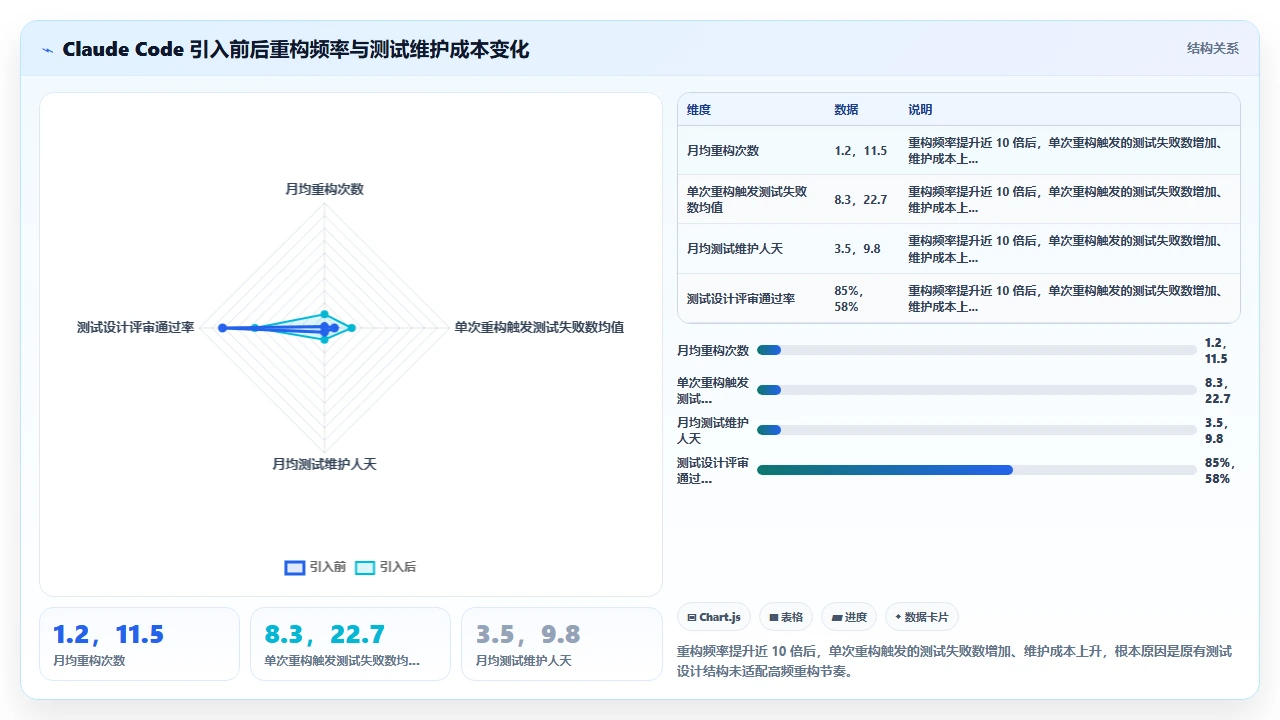The height and width of the screenshot is (720, 1280).
Task: Toggle the 引入前 legend item
Action: pyautogui.click(x=315, y=567)
